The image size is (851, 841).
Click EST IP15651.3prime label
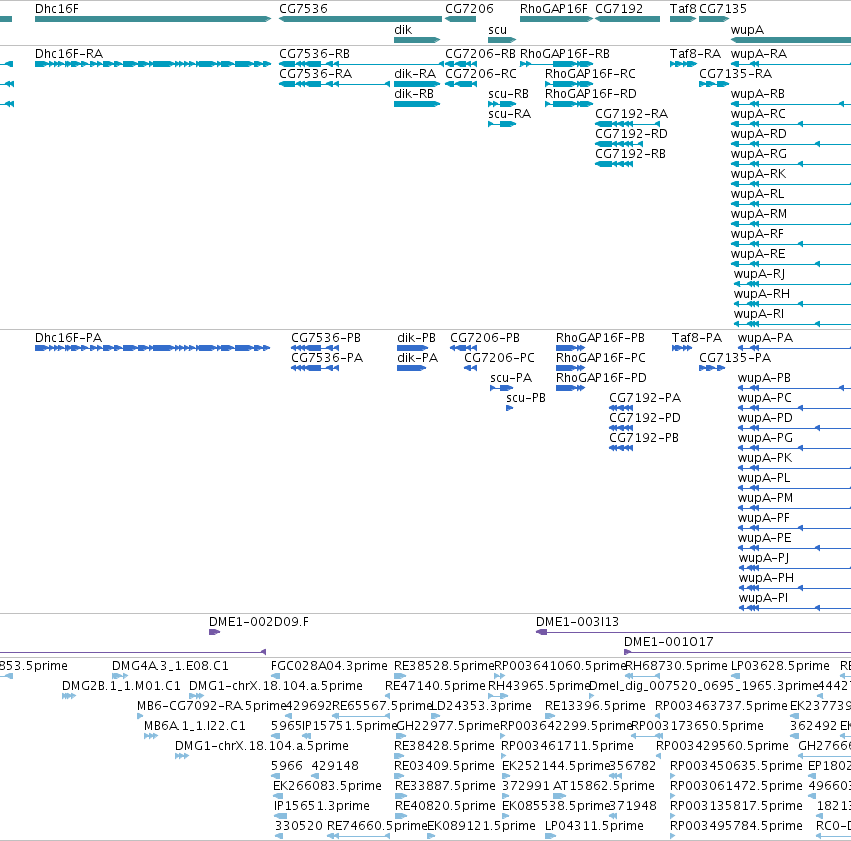click(322, 806)
